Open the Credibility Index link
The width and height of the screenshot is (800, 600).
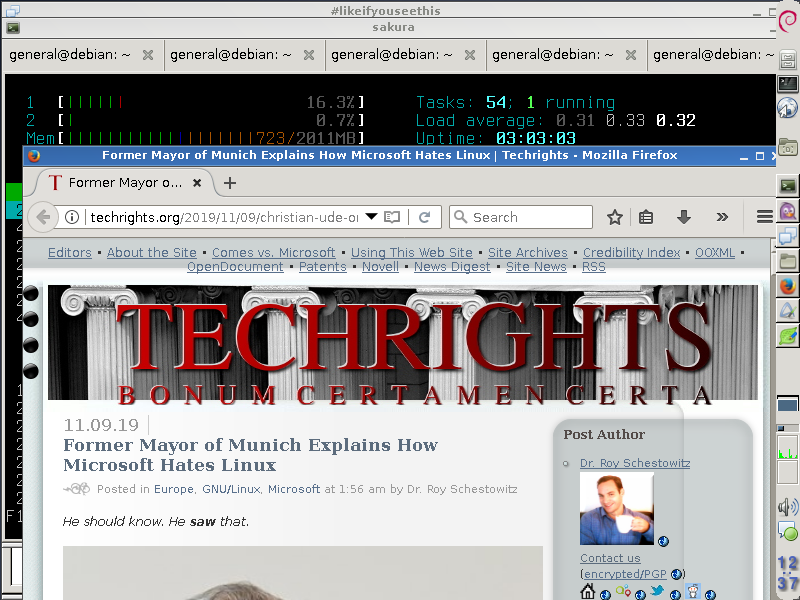point(631,253)
